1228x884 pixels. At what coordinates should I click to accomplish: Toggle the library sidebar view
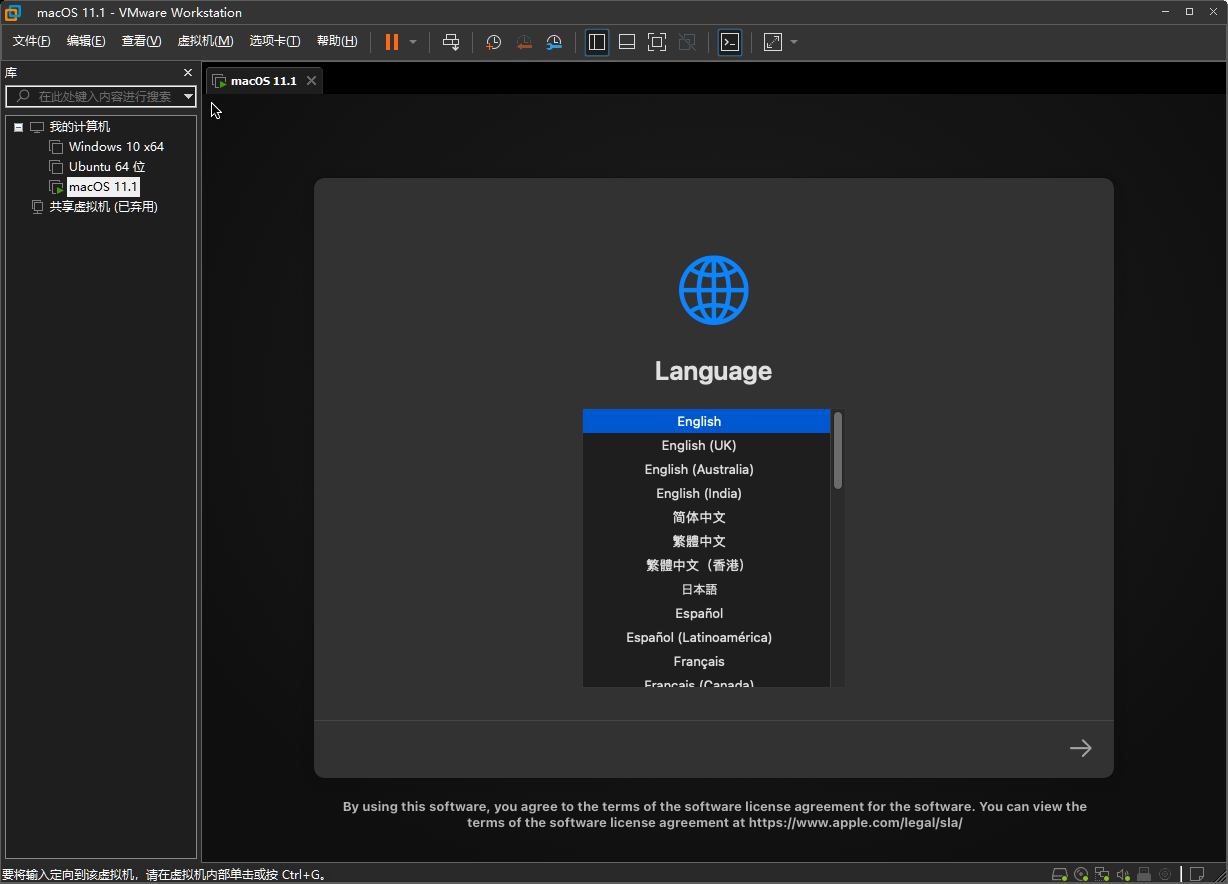[x=597, y=42]
